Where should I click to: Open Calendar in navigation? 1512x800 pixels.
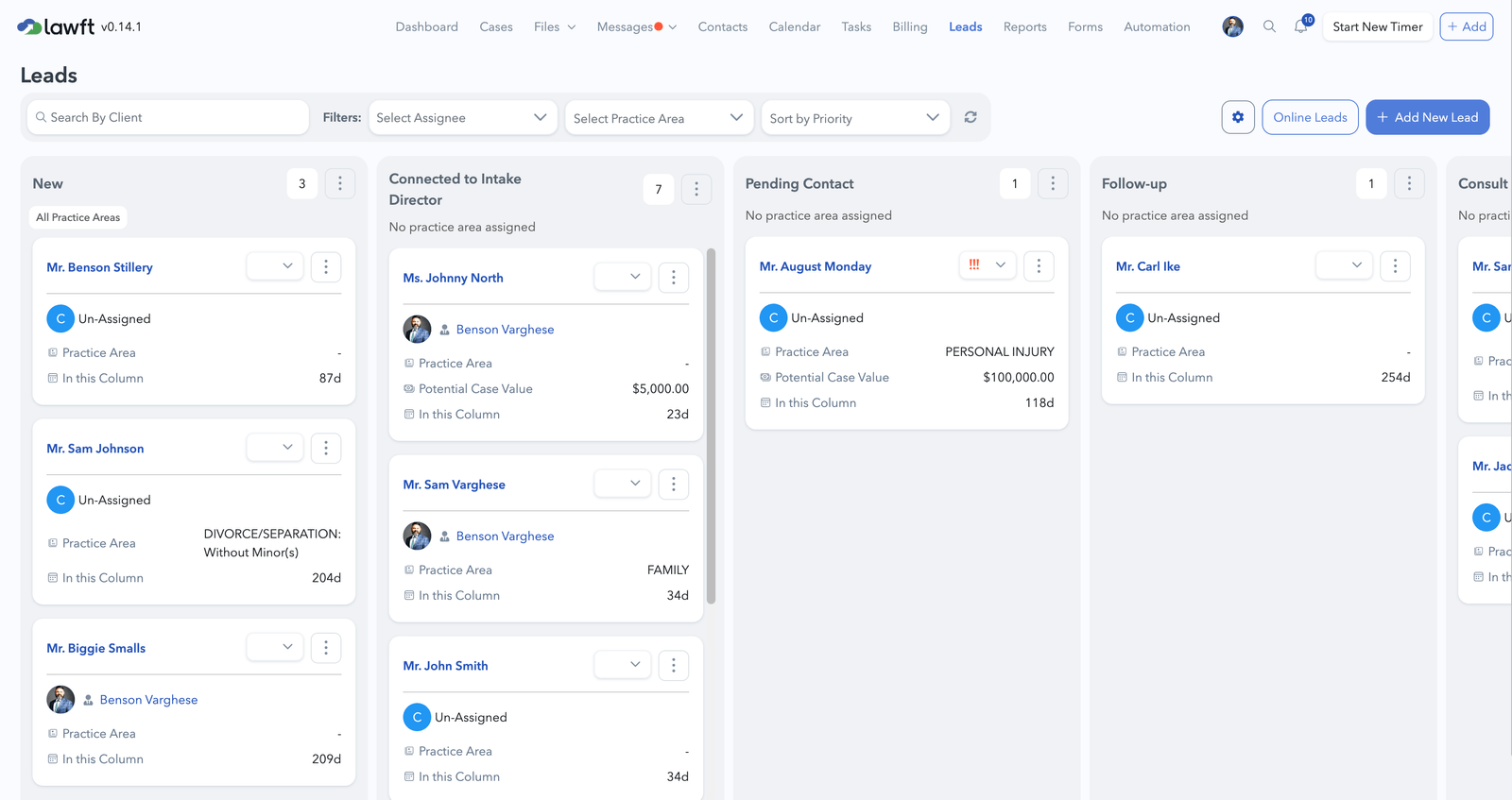pos(795,26)
